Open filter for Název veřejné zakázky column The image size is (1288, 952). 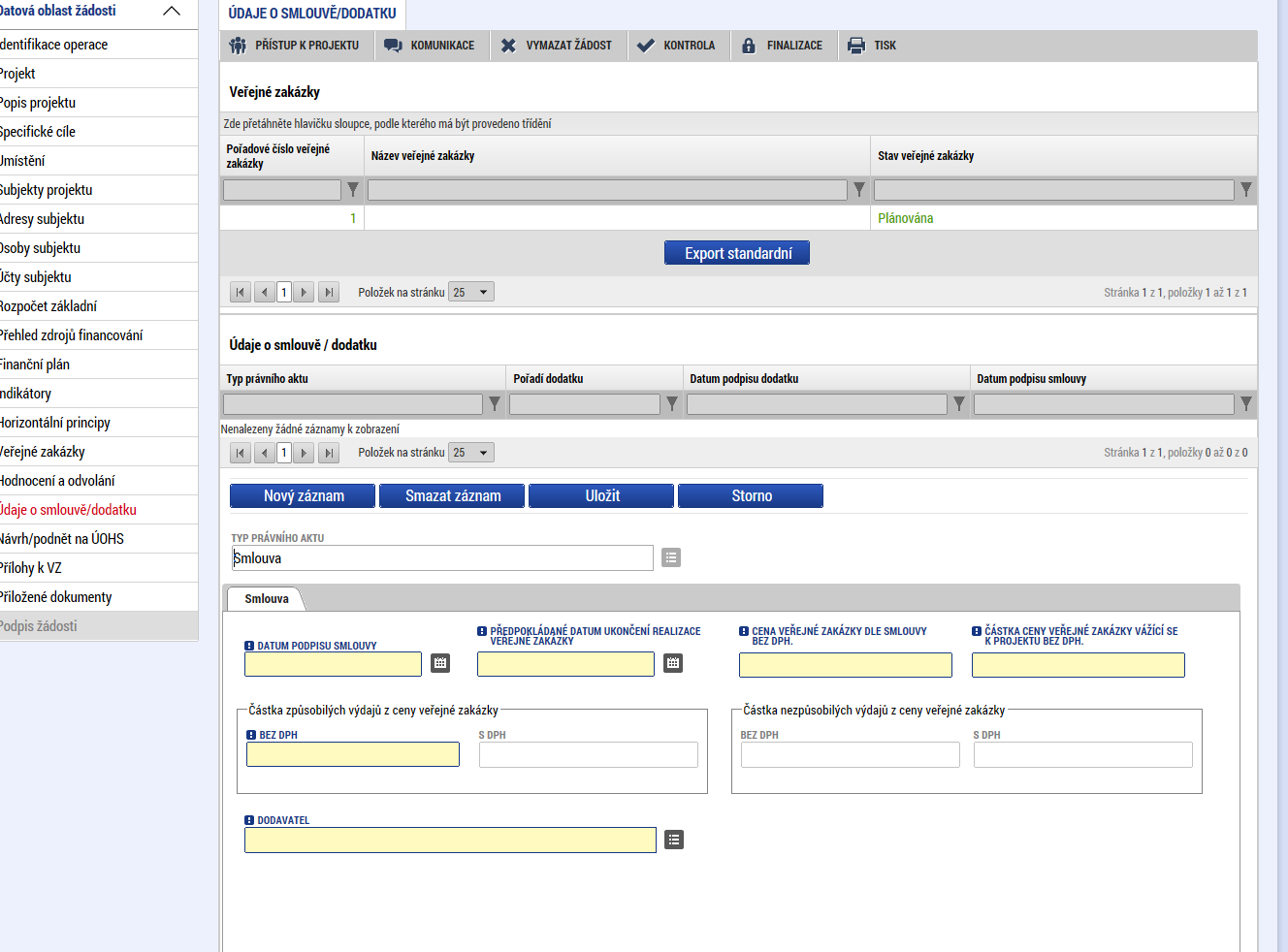tap(858, 190)
